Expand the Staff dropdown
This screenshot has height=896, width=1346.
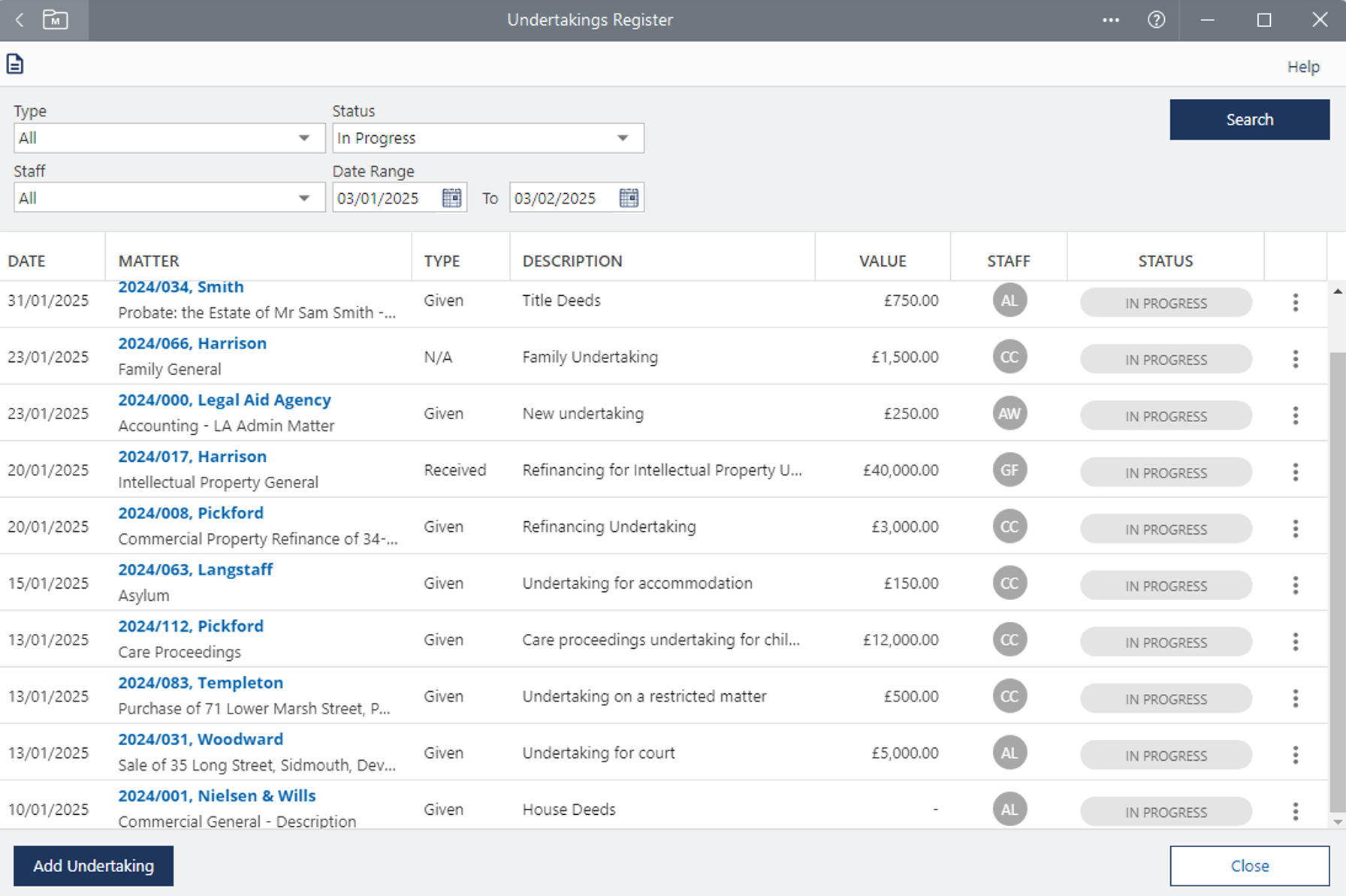(x=304, y=198)
